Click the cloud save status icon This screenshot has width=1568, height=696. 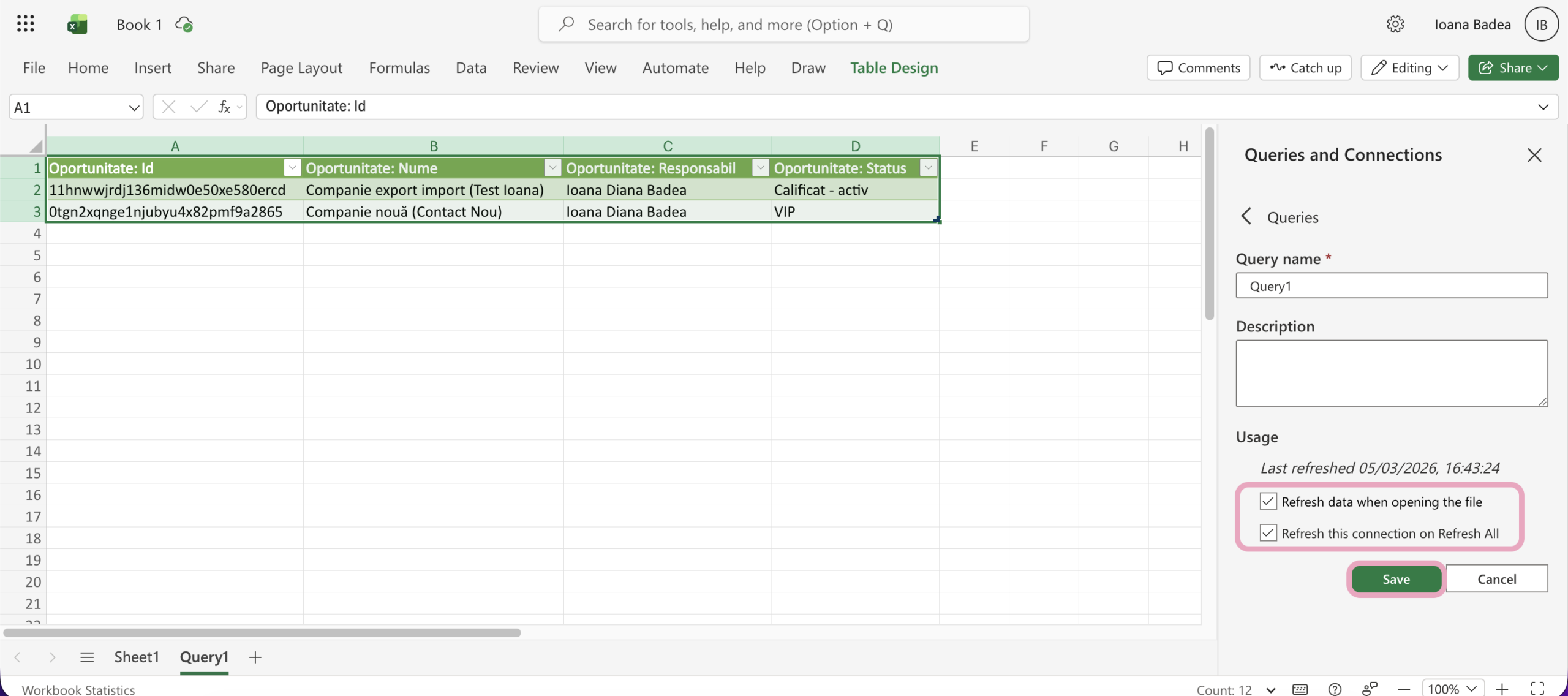[x=184, y=25]
